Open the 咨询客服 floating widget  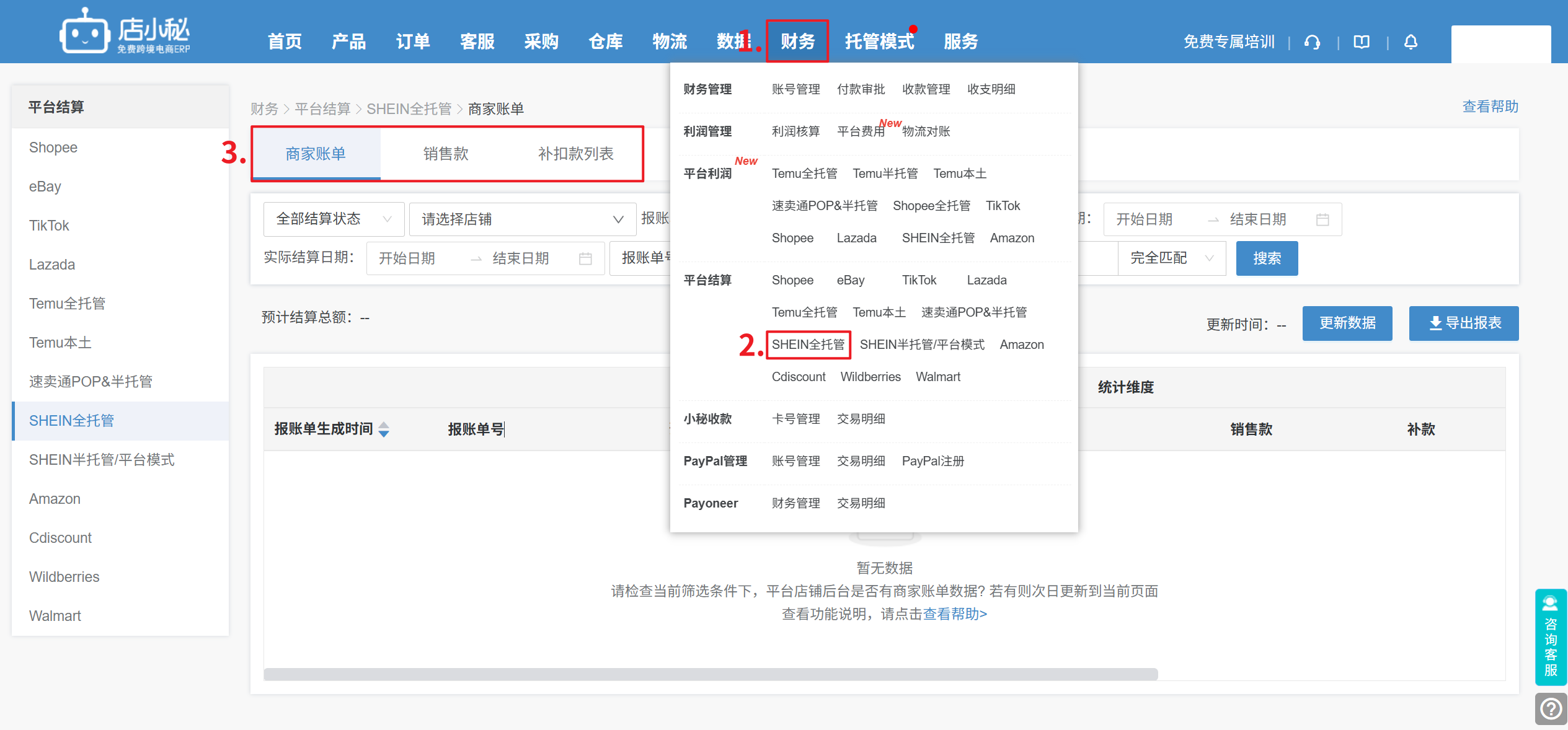point(1551,637)
